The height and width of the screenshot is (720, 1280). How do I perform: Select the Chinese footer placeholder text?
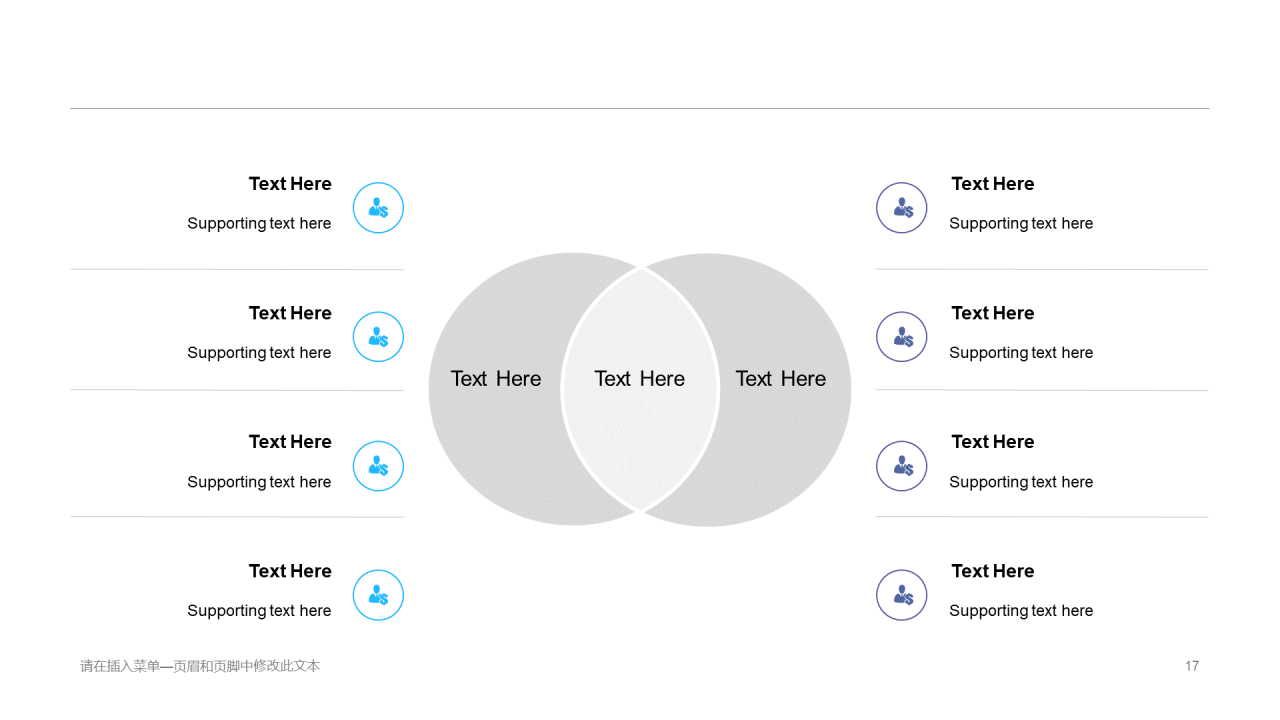pyautogui.click(x=200, y=666)
